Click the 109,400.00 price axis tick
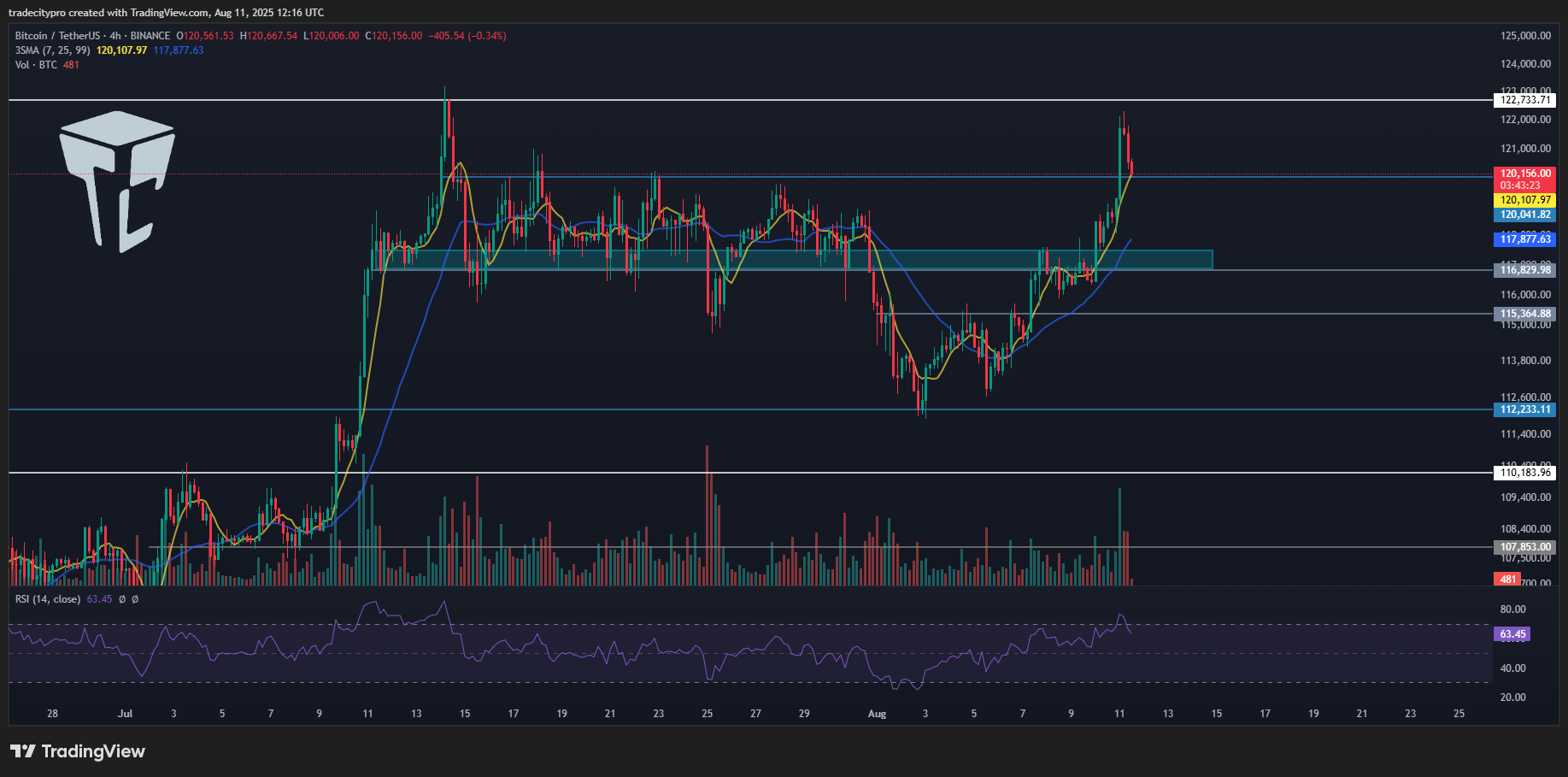1568x777 pixels. pyautogui.click(x=1525, y=497)
